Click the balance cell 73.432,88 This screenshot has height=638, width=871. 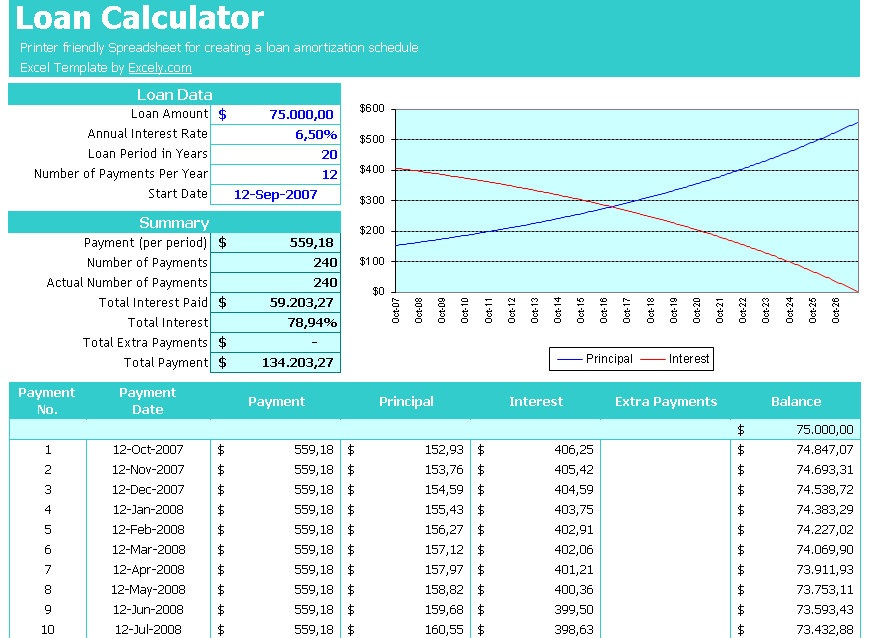click(796, 630)
